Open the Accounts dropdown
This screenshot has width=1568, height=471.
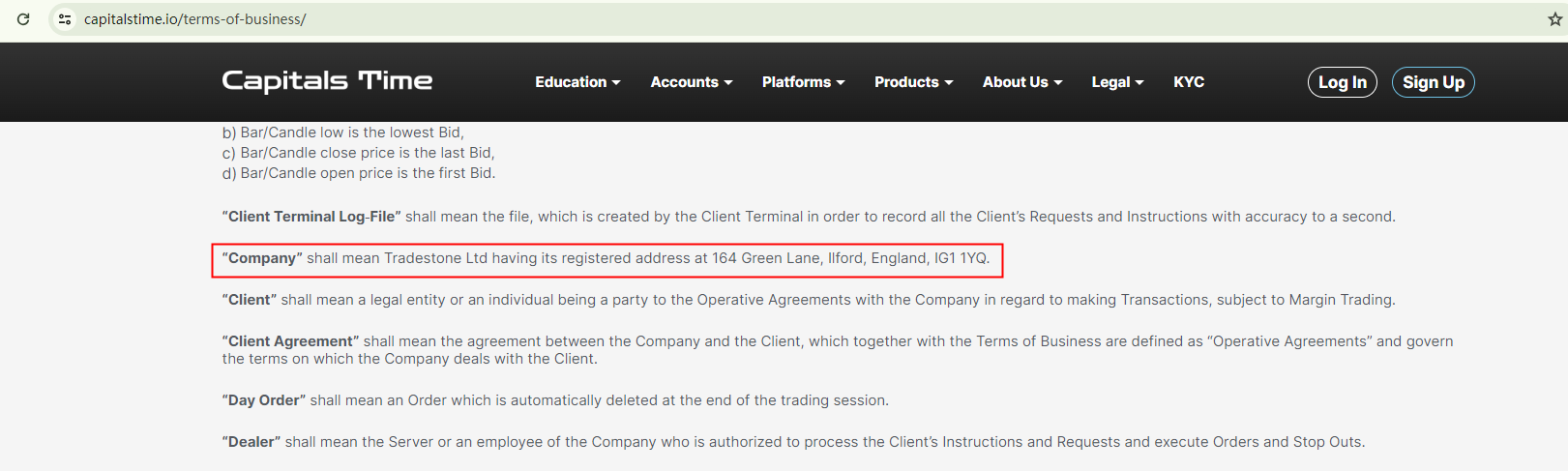point(691,82)
